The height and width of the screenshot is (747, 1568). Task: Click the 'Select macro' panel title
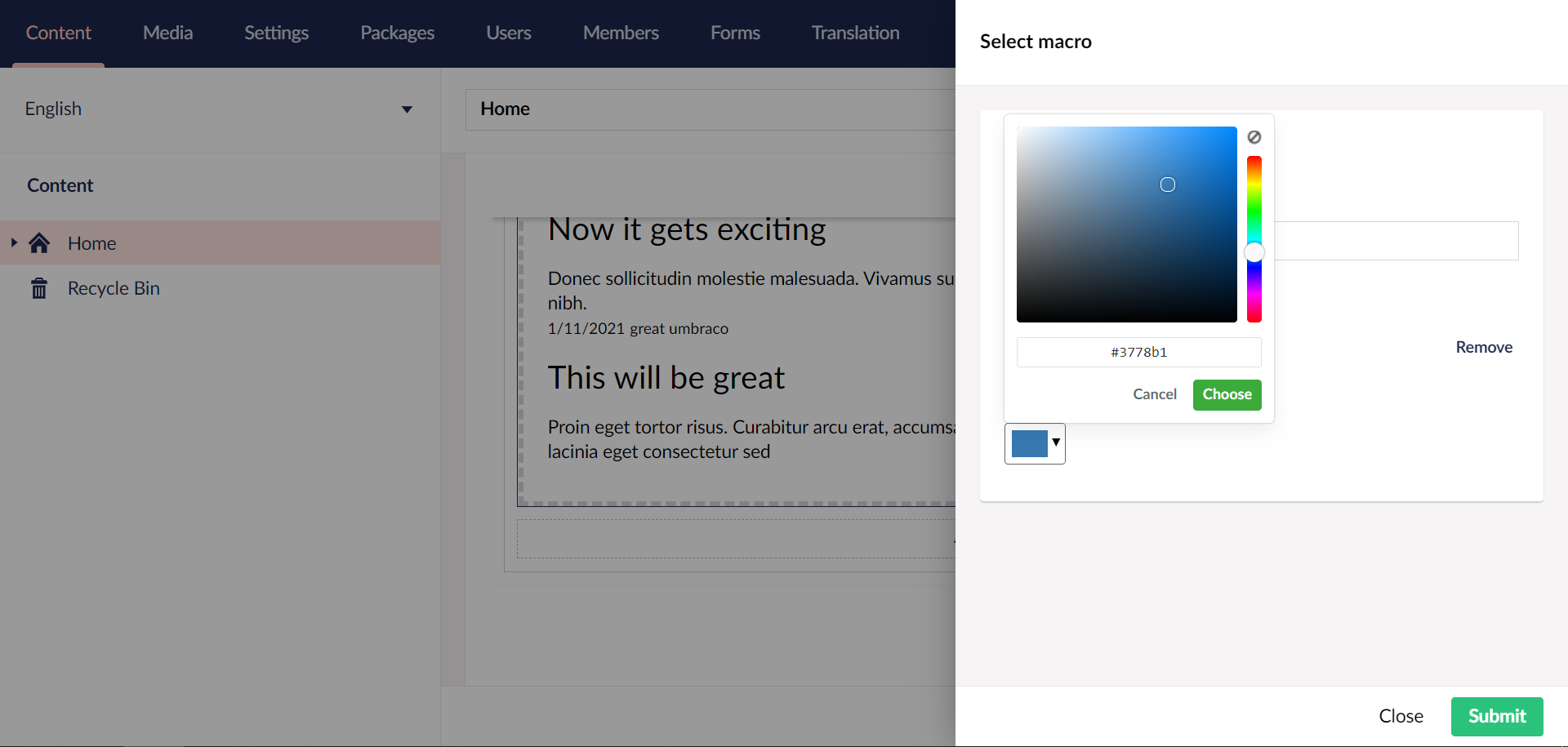pos(1036,42)
